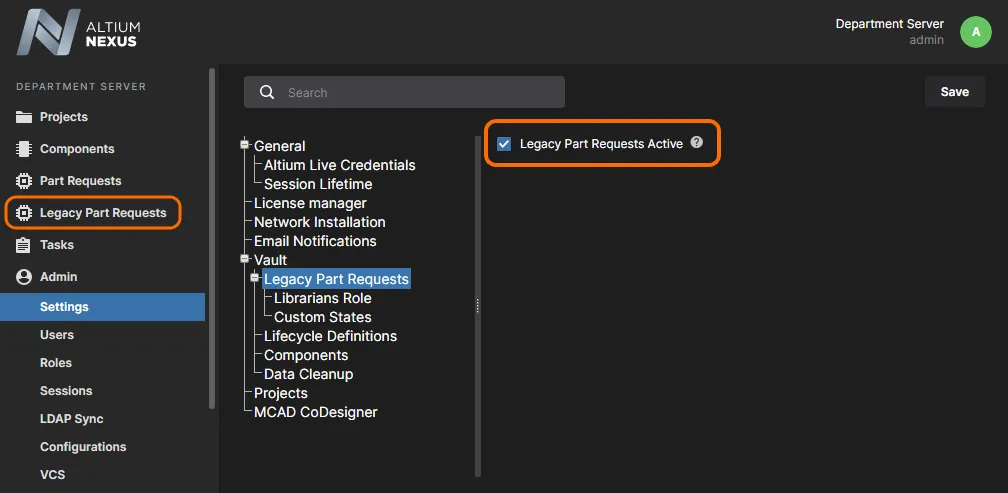Select Lifecycle Definitions in settings tree
Image resolution: width=1008 pixels, height=493 pixels.
(330, 336)
